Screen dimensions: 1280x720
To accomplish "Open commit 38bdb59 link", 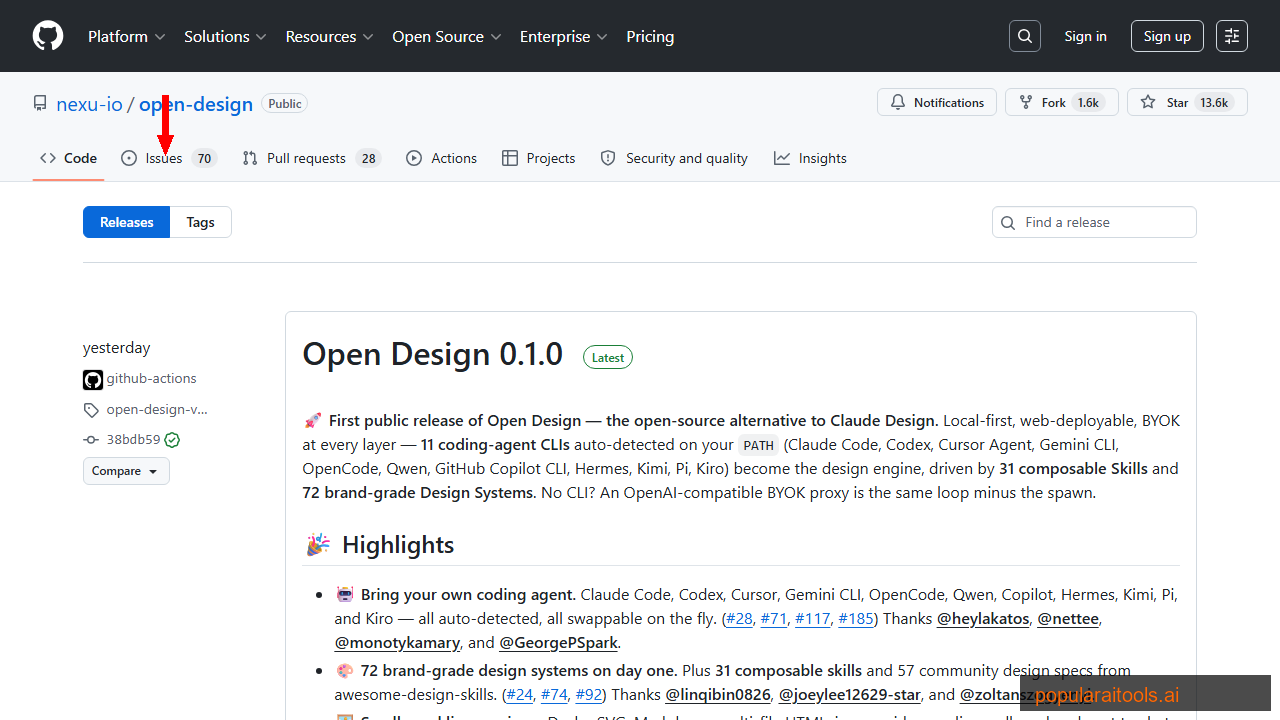I will pos(133,439).
